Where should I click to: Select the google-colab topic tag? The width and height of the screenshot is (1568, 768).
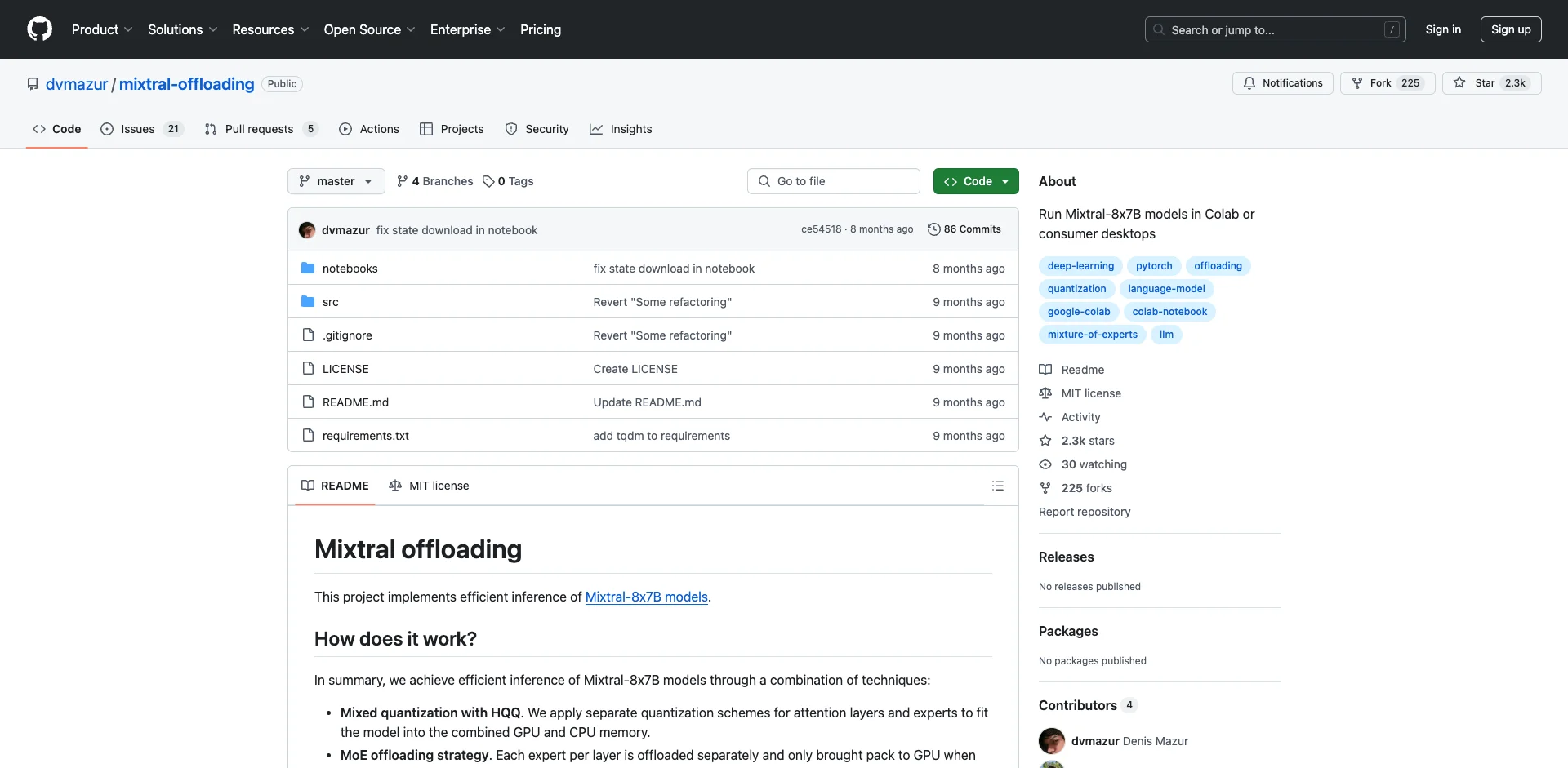tap(1079, 312)
